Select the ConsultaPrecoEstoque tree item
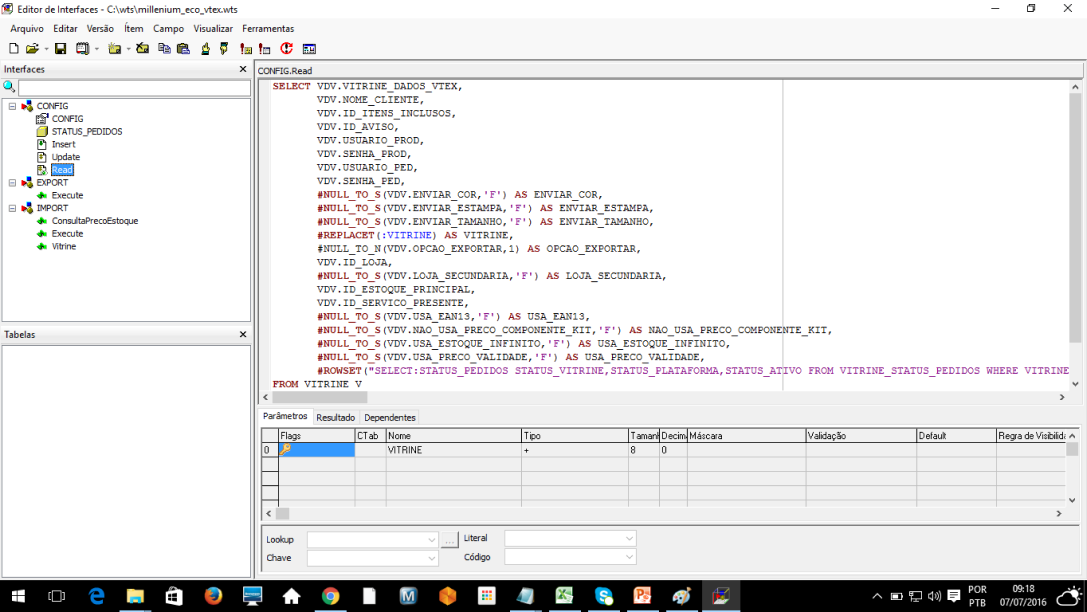The width and height of the screenshot is (1087, 612). click(x=94, y=221)
